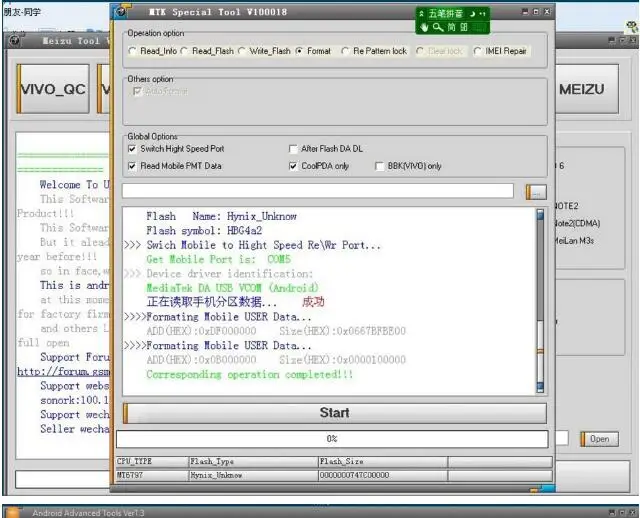Click 'MediaTek DA USB VCOM (Android)' log line
The width and height of the screenshot is (640, 518).
(232, 288)
